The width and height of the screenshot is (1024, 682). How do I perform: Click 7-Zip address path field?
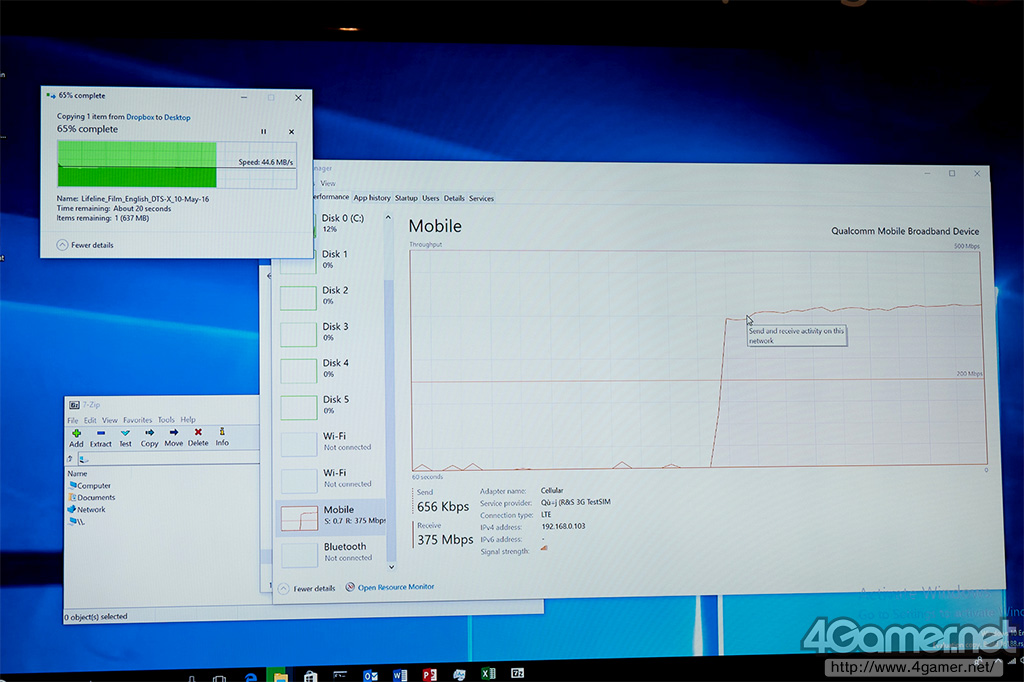click(168, 459)
